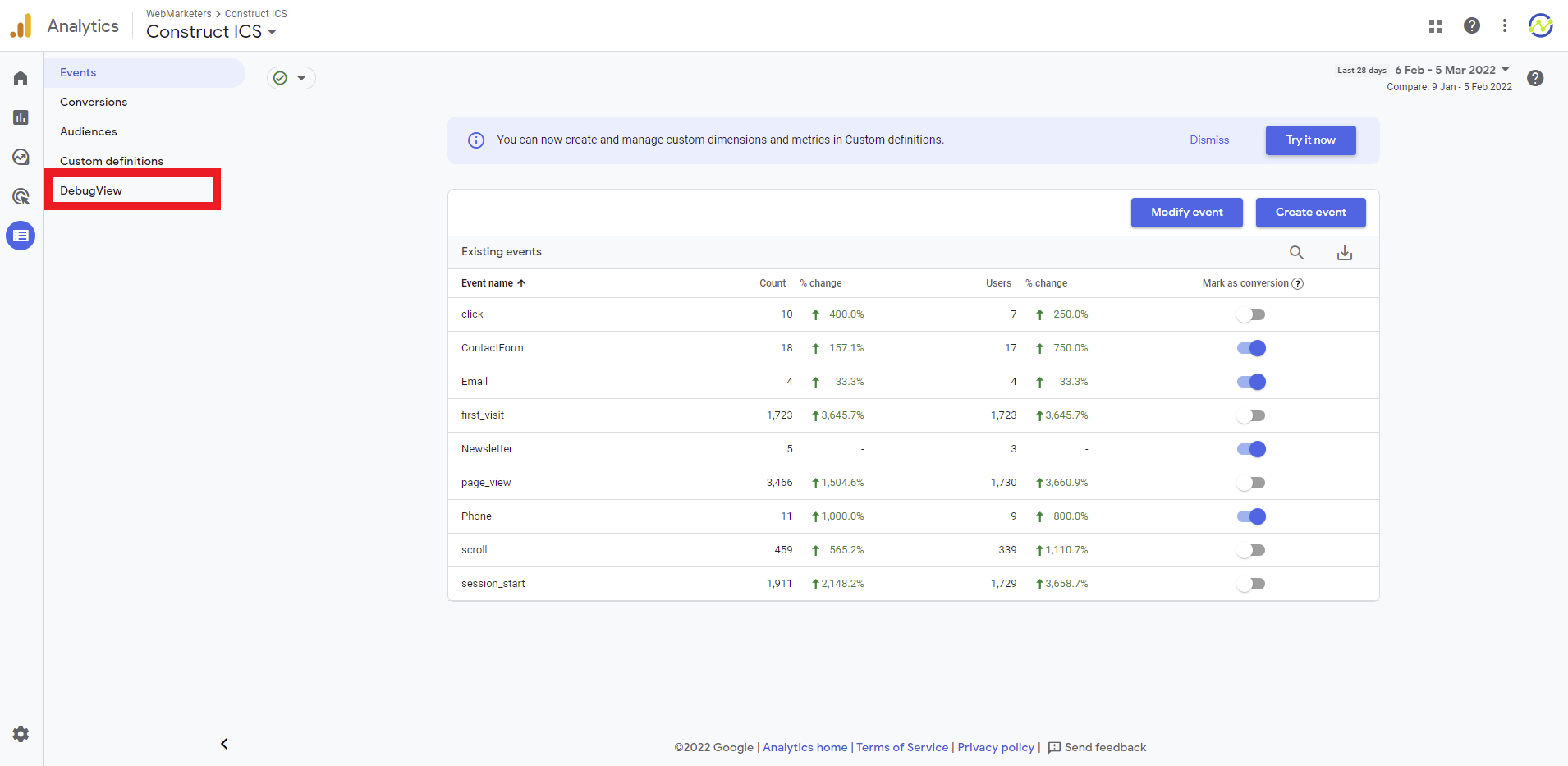
Task: Open Reports bar chart icon
Action: pos(21,117)
